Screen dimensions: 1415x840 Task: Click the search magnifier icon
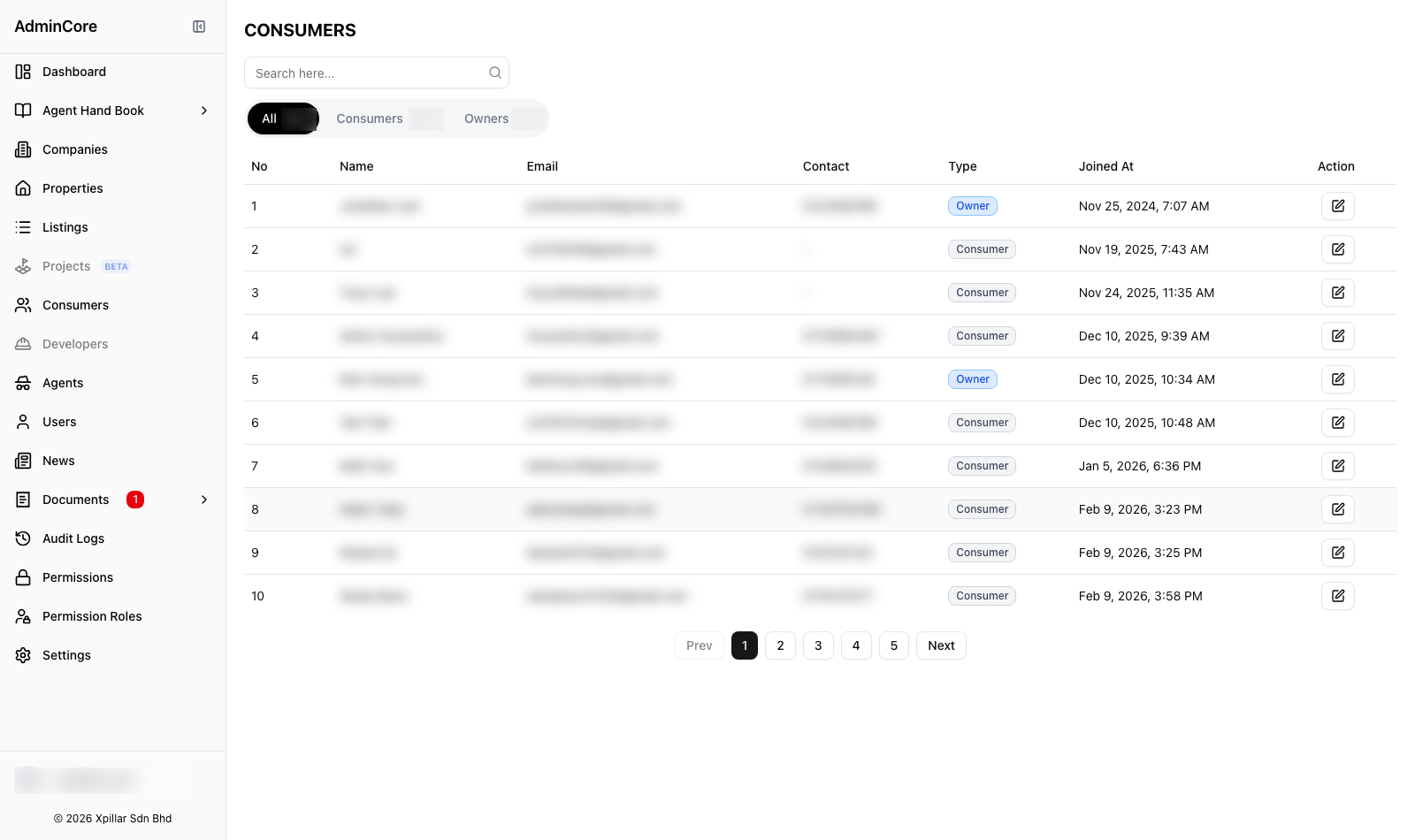[495, 73]
